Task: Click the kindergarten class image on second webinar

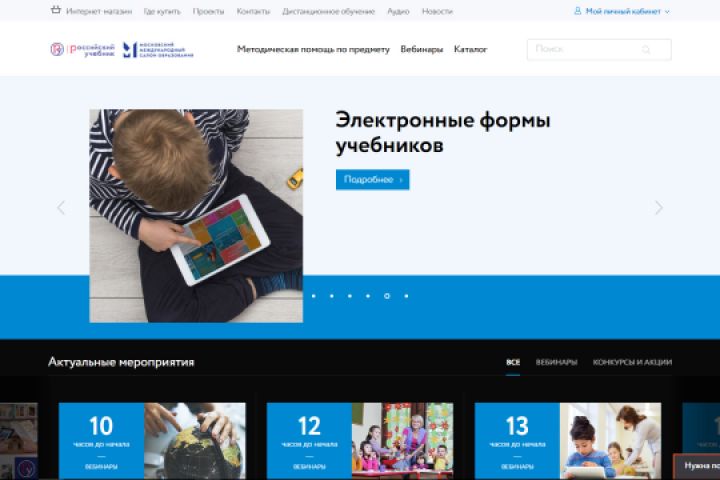Action: pyautogui.click(x=403, y=441)
